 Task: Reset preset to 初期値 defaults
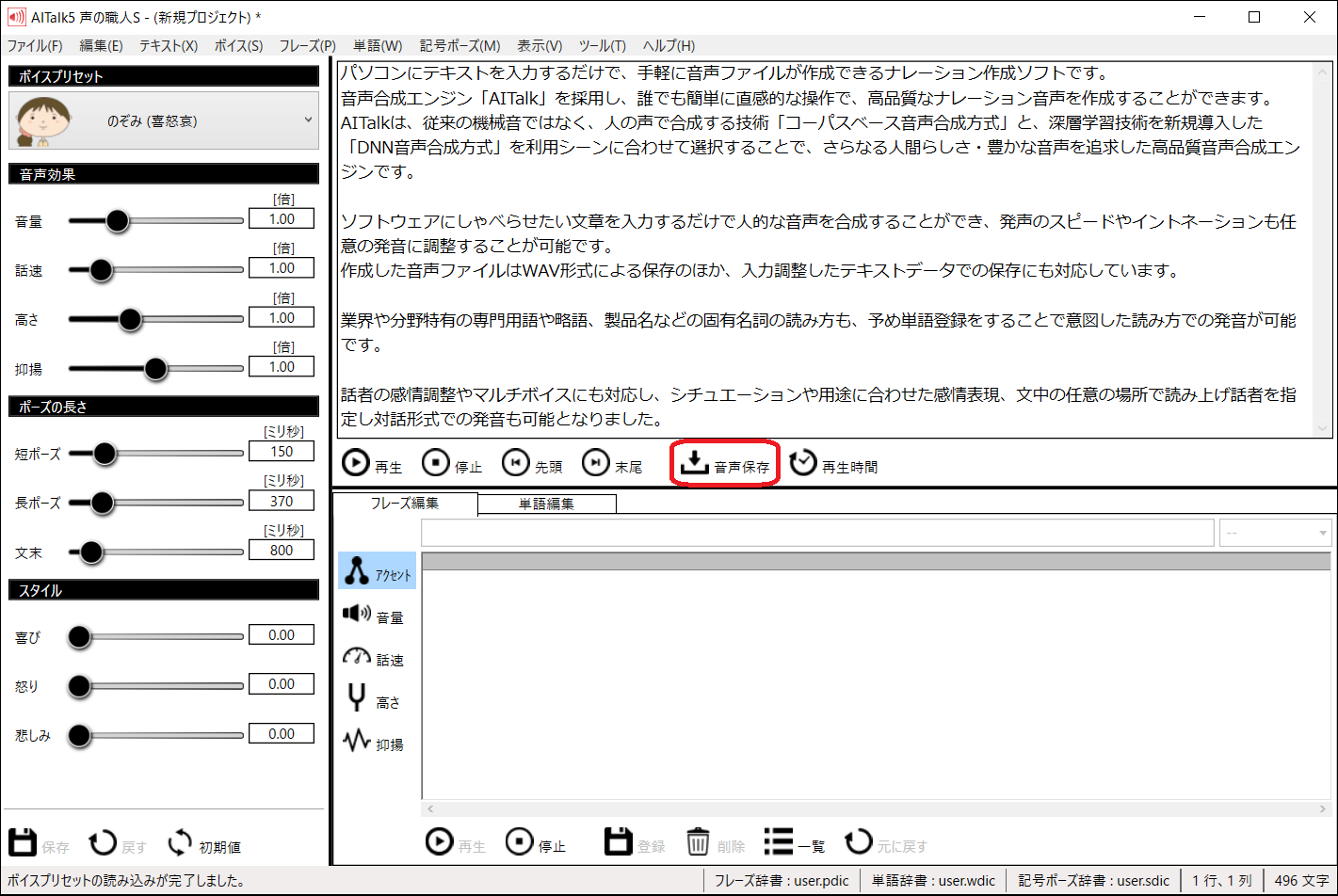tap(204, 842)
